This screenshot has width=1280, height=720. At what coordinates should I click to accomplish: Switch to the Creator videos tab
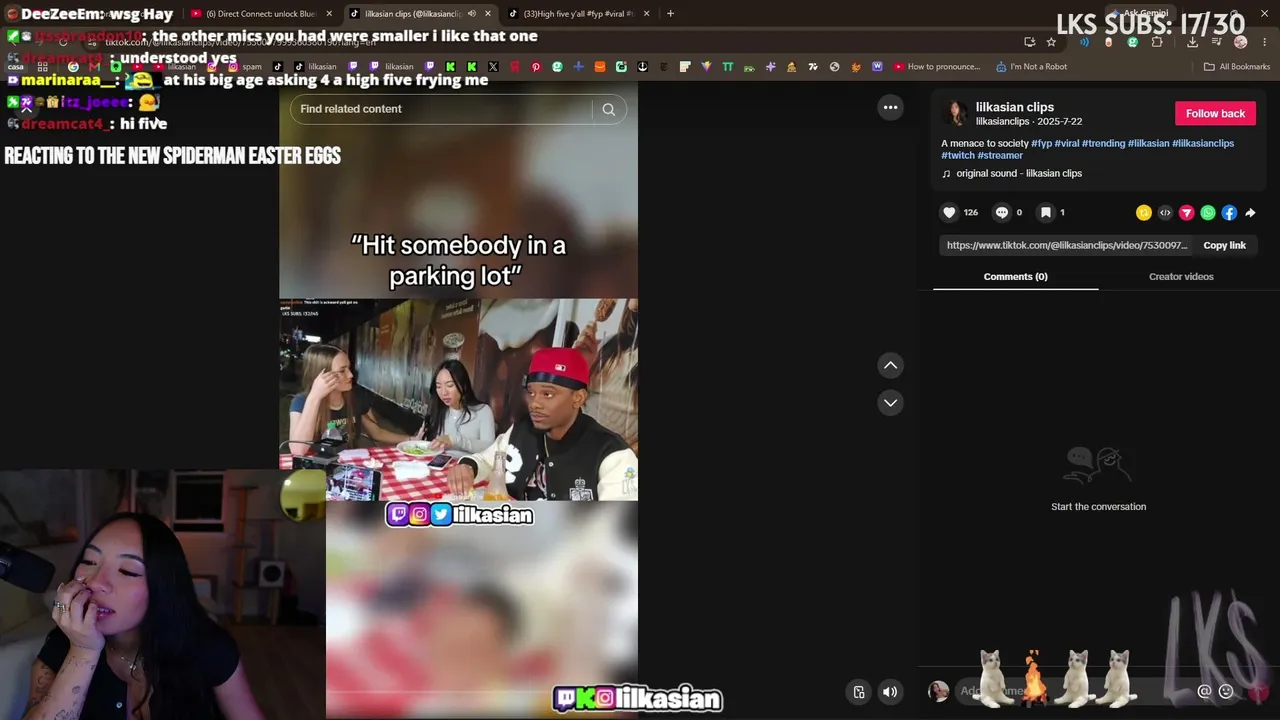coord(1181,277)
